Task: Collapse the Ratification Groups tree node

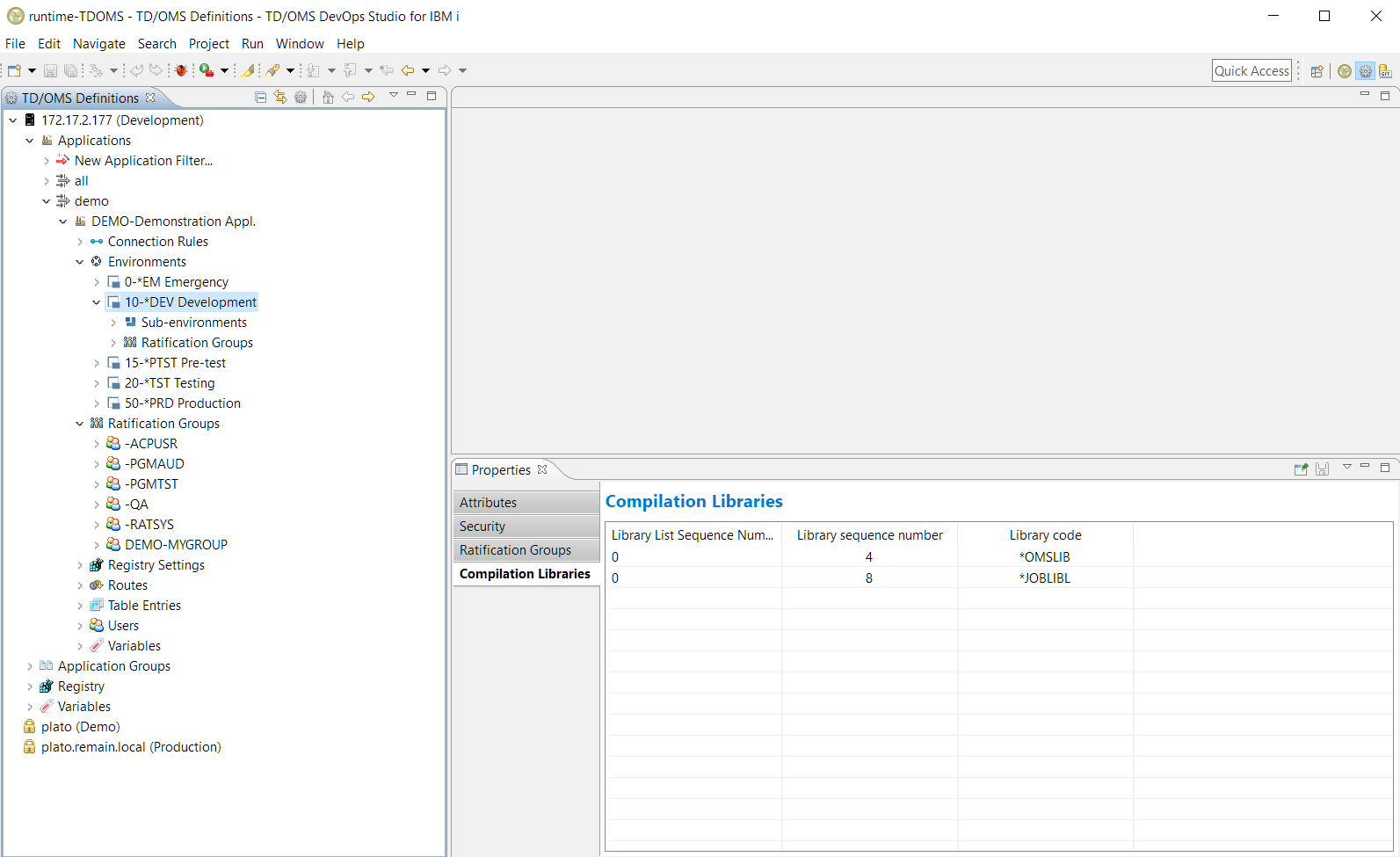Action: (x=80, y=424)
